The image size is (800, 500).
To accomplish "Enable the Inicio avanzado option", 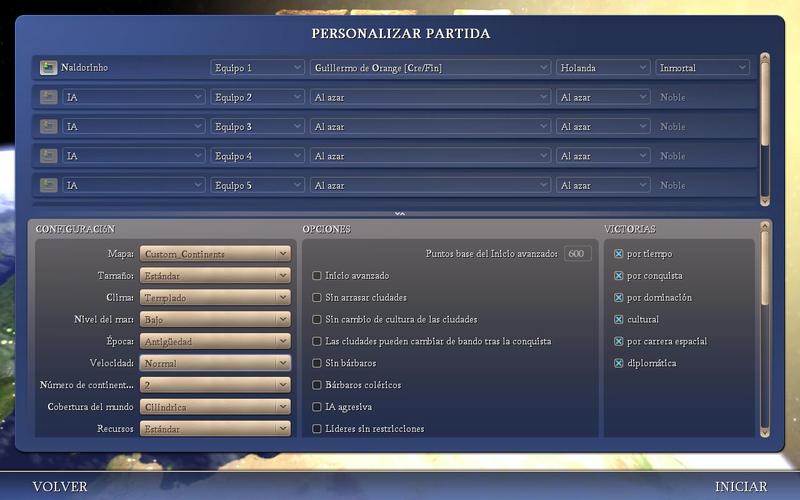I will 317,276.
